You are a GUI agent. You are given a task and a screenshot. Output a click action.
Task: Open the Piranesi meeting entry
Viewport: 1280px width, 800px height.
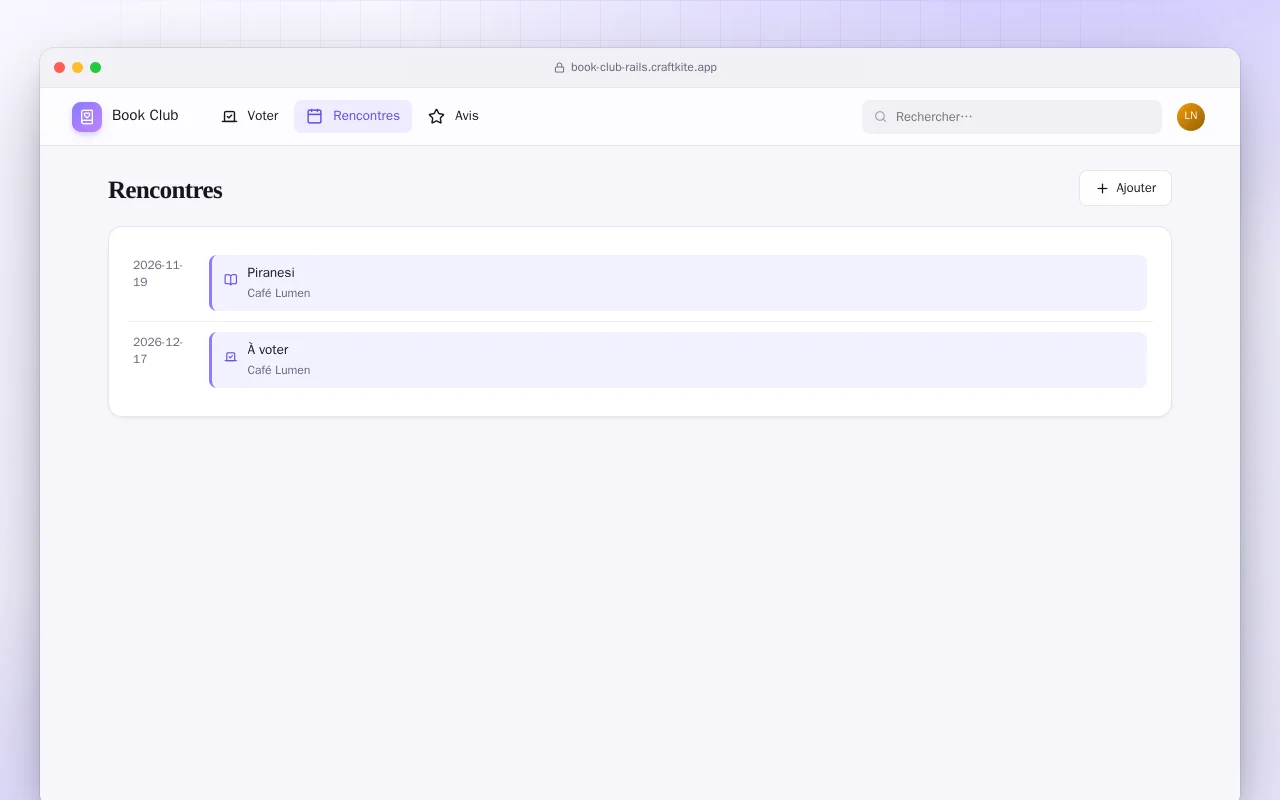point(678,283)
